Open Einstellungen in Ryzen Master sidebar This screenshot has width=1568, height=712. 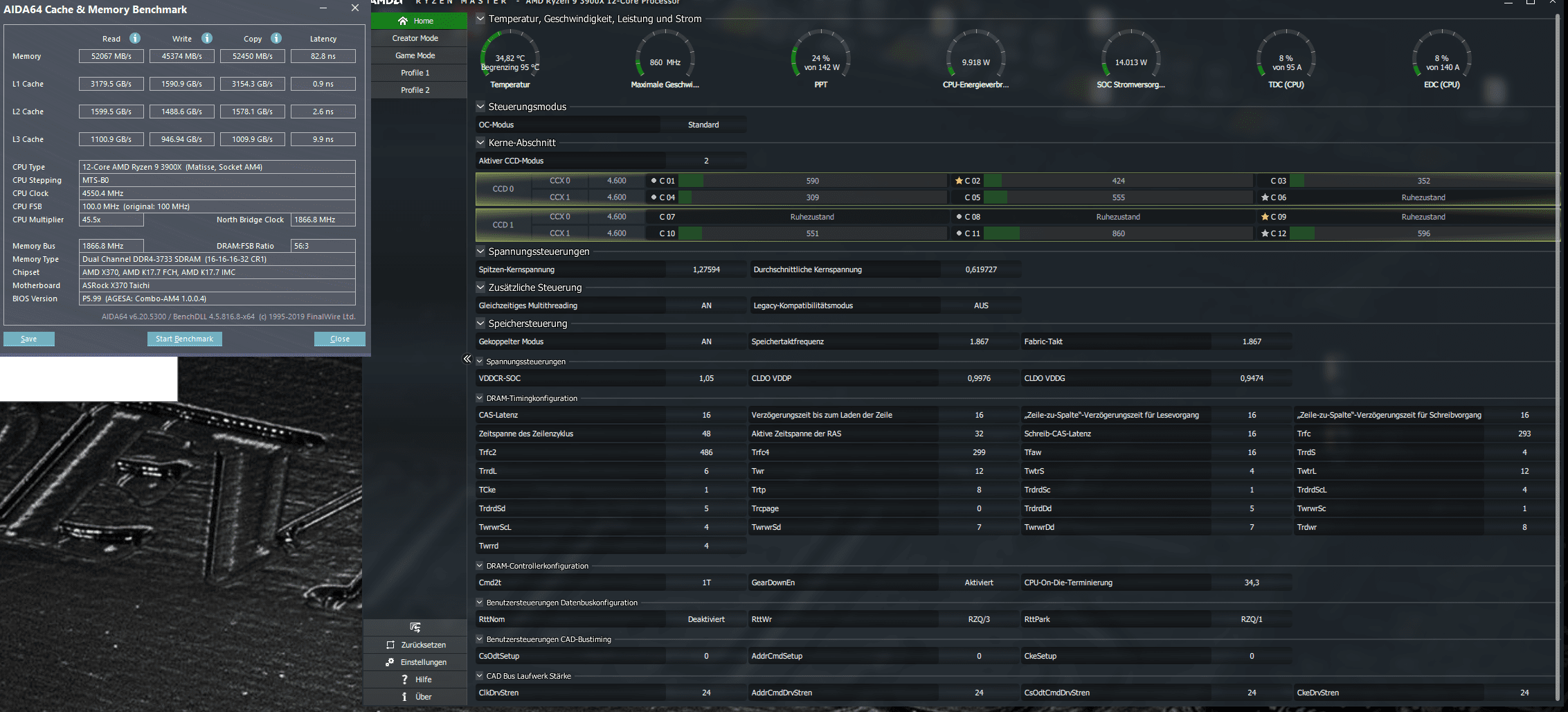coord(416,662)
